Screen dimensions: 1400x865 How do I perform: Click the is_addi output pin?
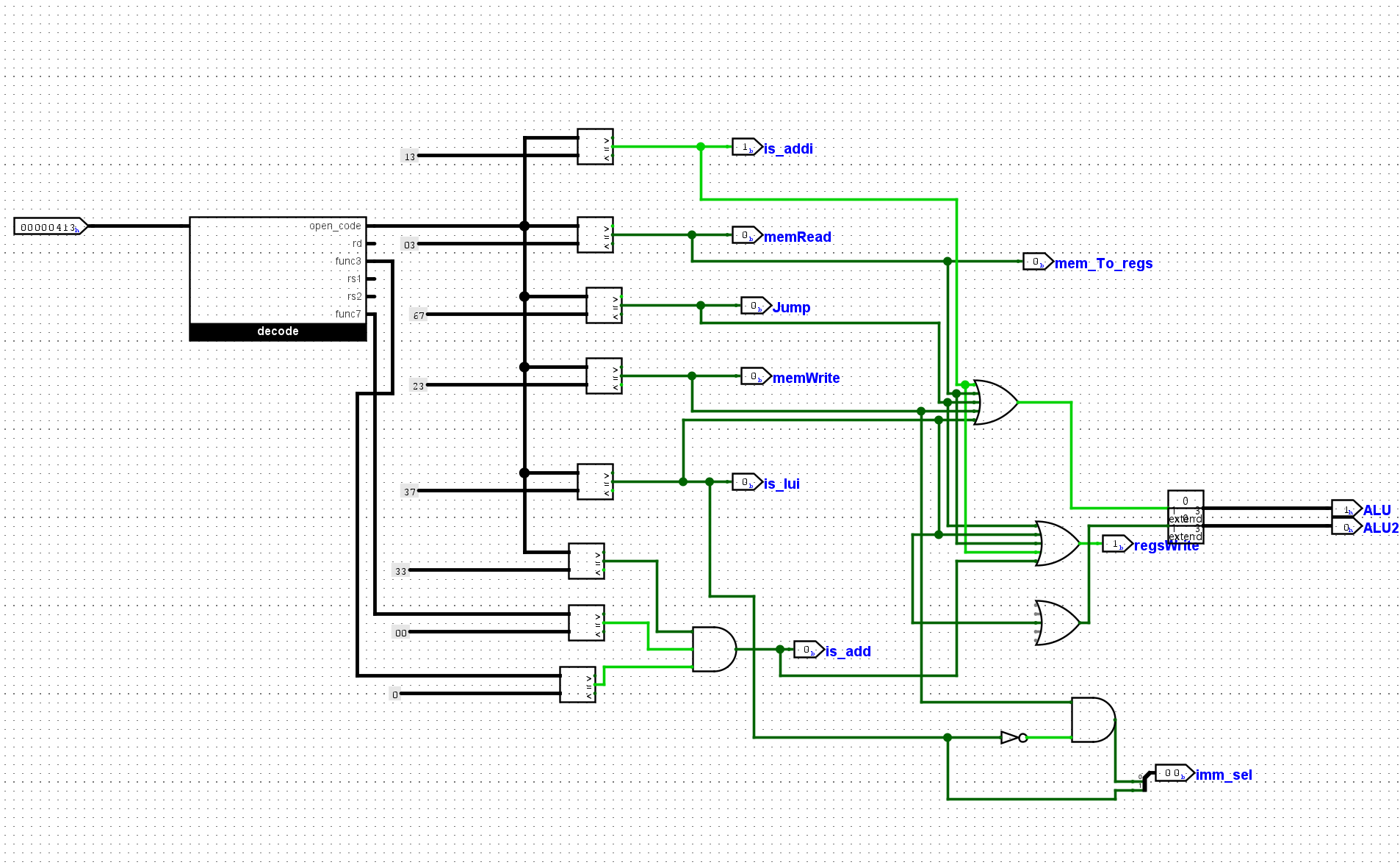[x=747, y=148]
